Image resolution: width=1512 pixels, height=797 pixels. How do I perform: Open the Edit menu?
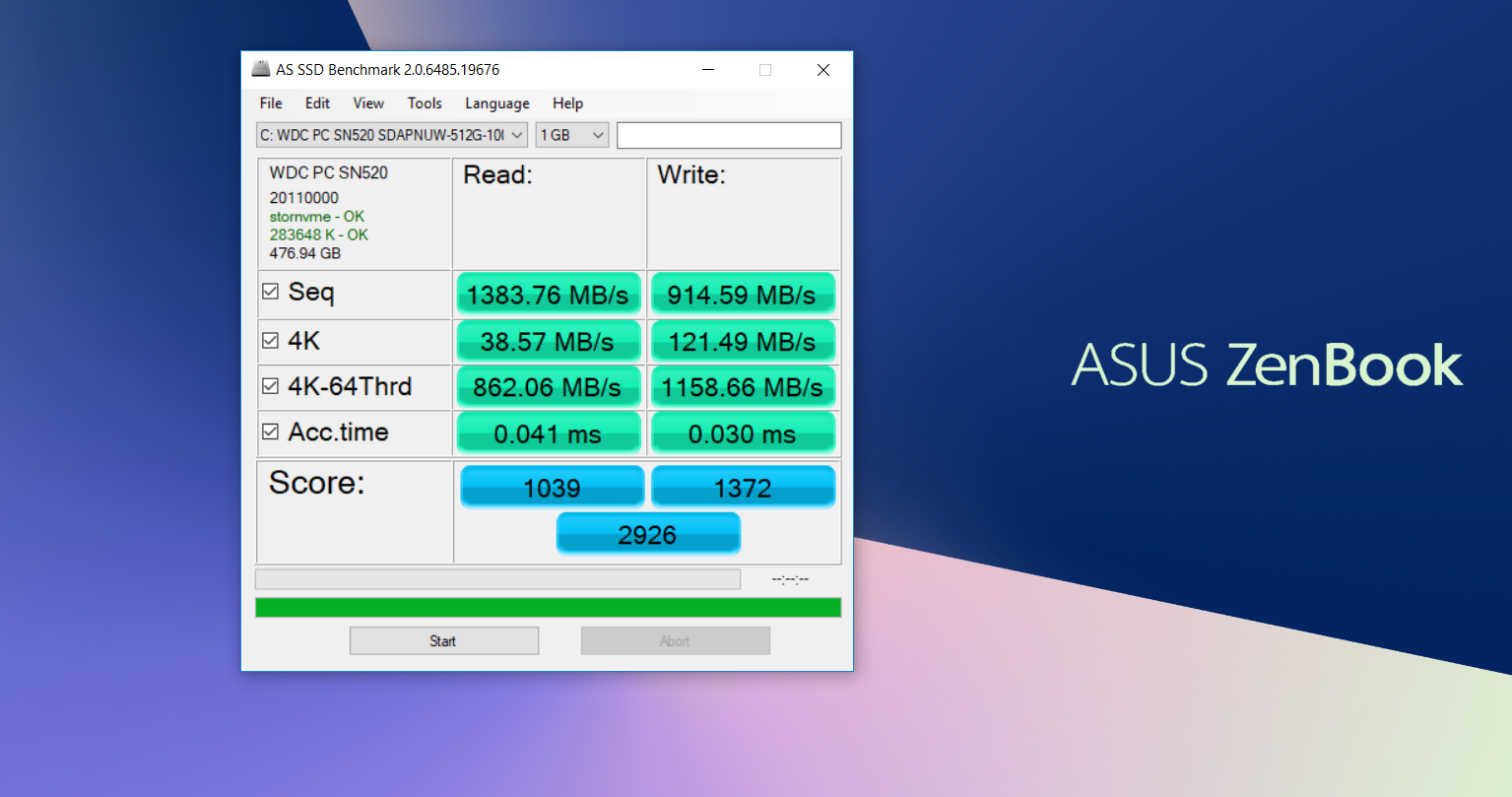coord(317,103)
